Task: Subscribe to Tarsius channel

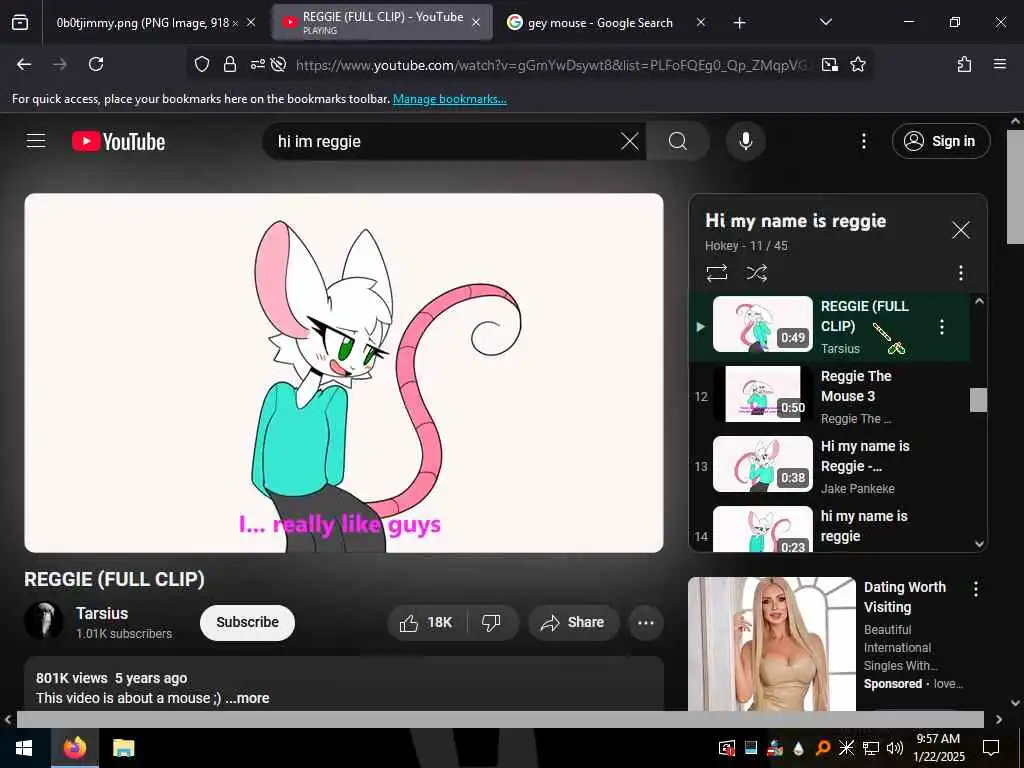Action: coord(247,622)
